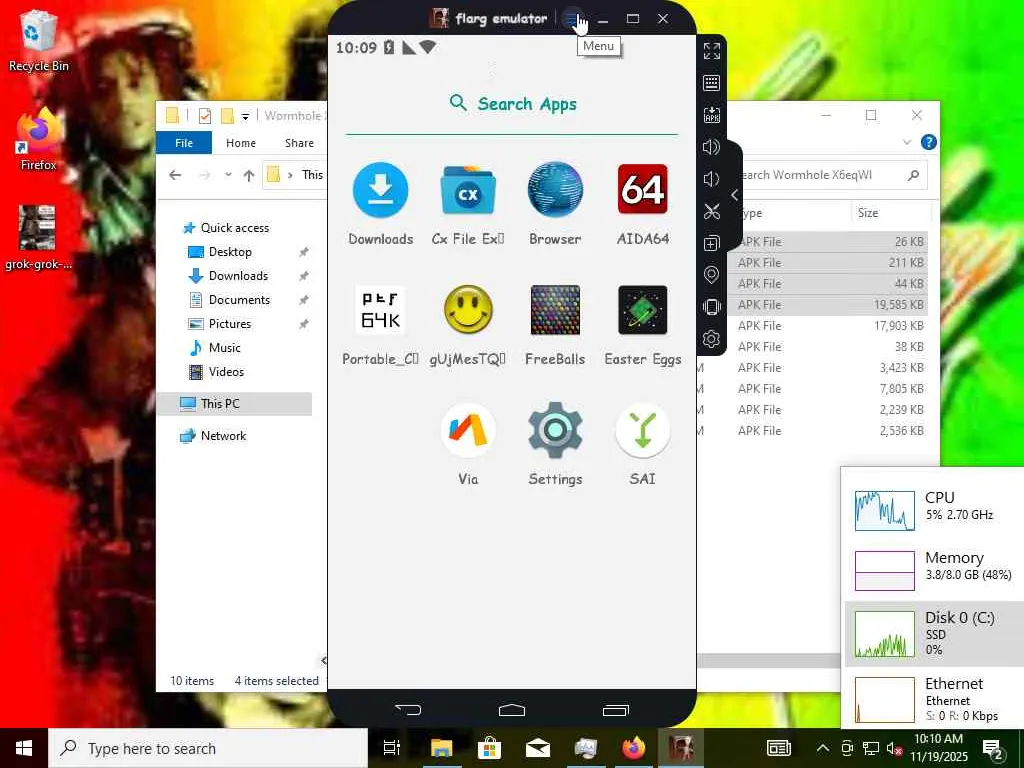
Task: Select Pictures in navigation pane
Action: coord(229,324)
